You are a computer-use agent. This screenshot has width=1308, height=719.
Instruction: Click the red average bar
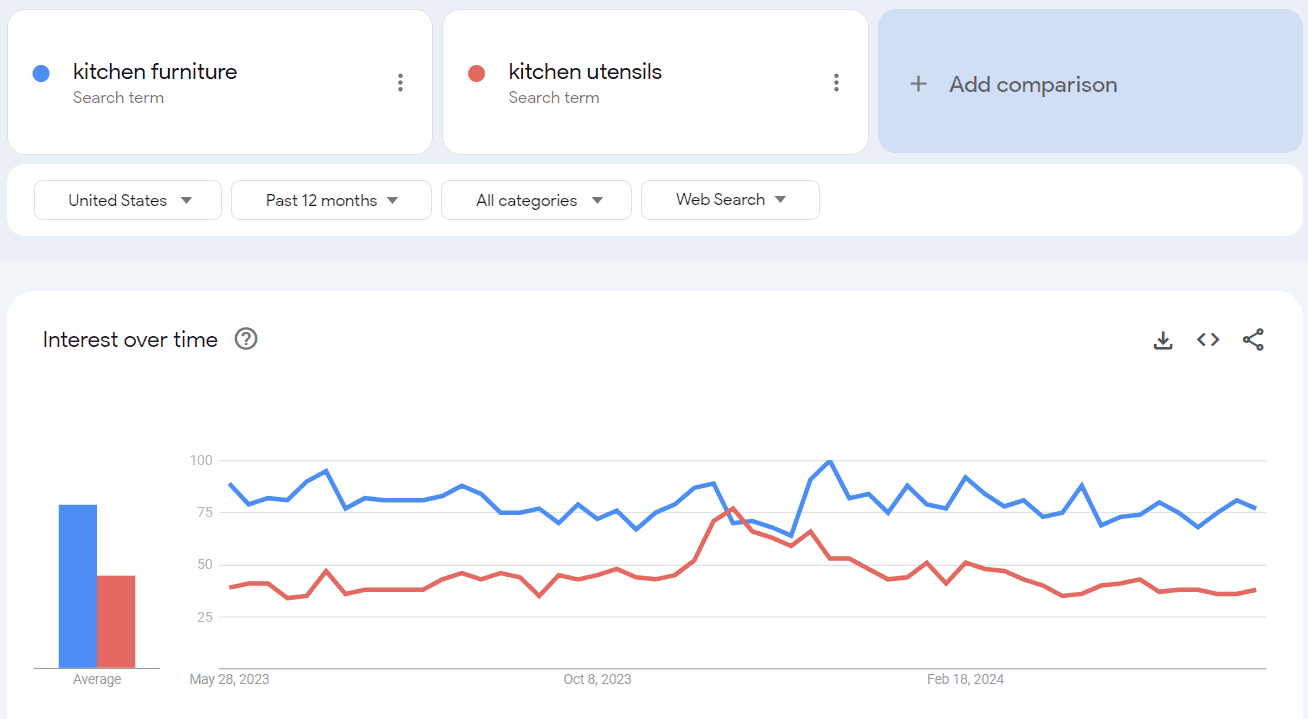(x=116, y=622)
